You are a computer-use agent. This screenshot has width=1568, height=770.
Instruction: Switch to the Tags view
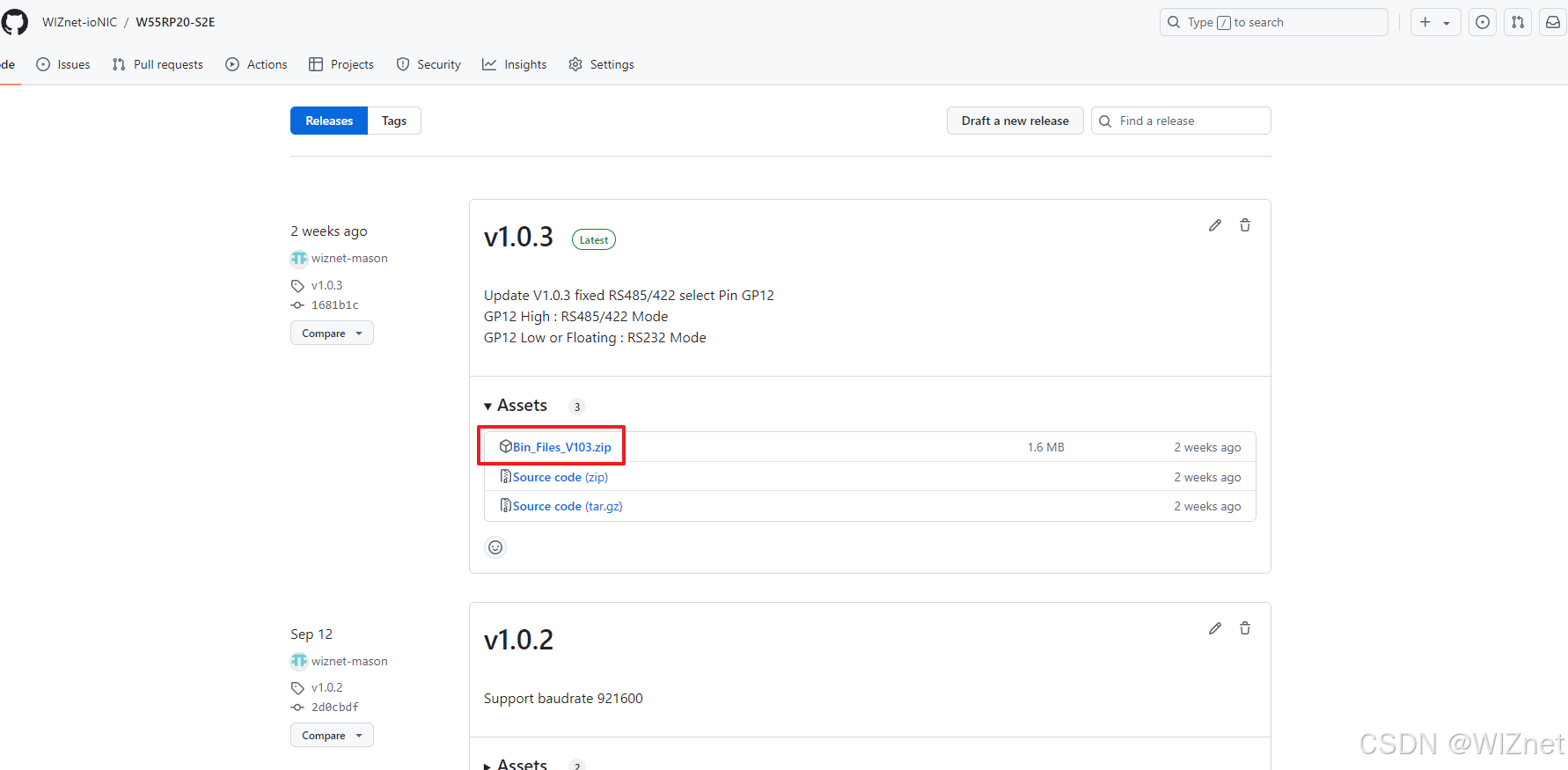pos(394,121)
